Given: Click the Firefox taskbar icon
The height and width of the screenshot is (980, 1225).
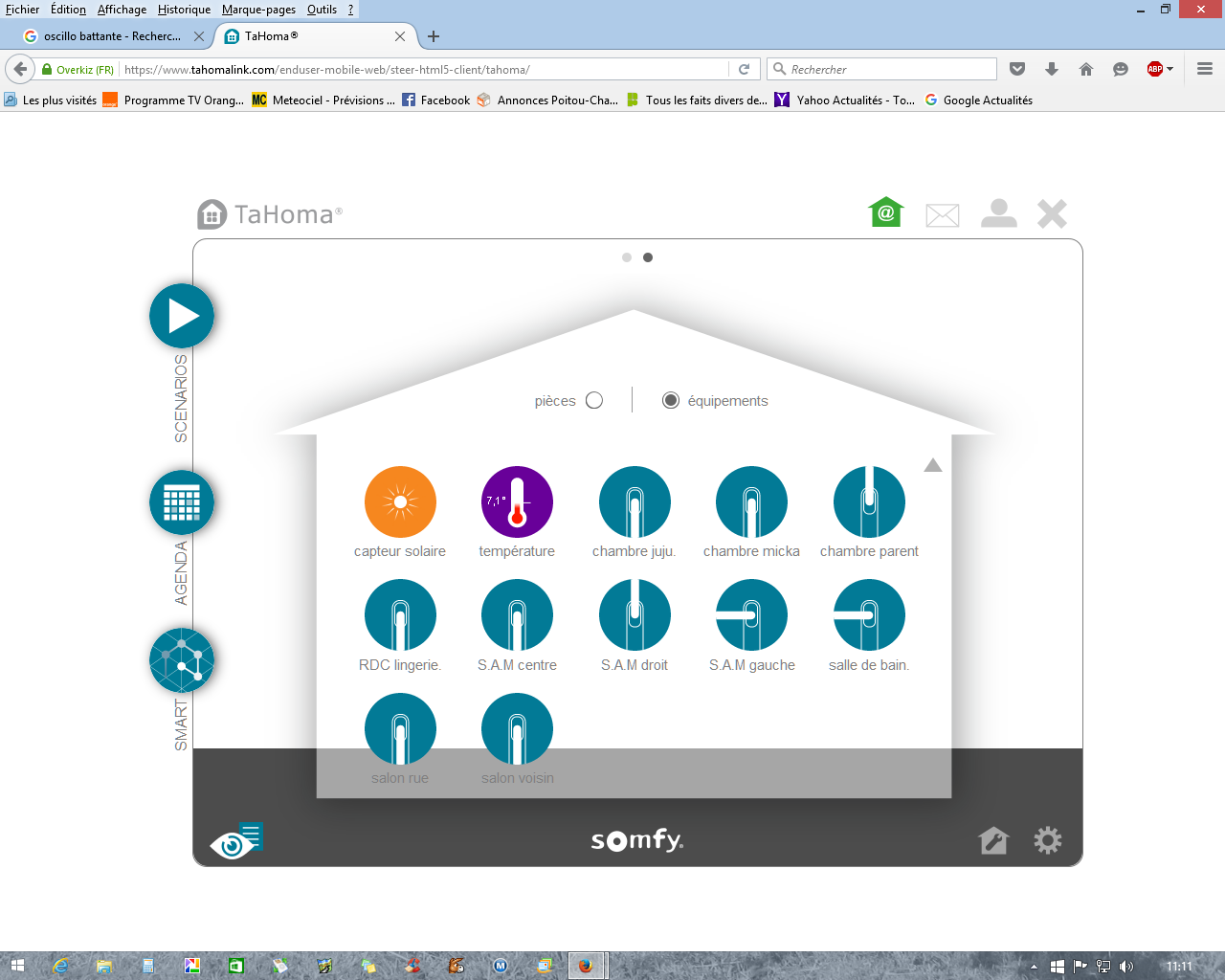Looking at the screenshot, I should 586,966.
